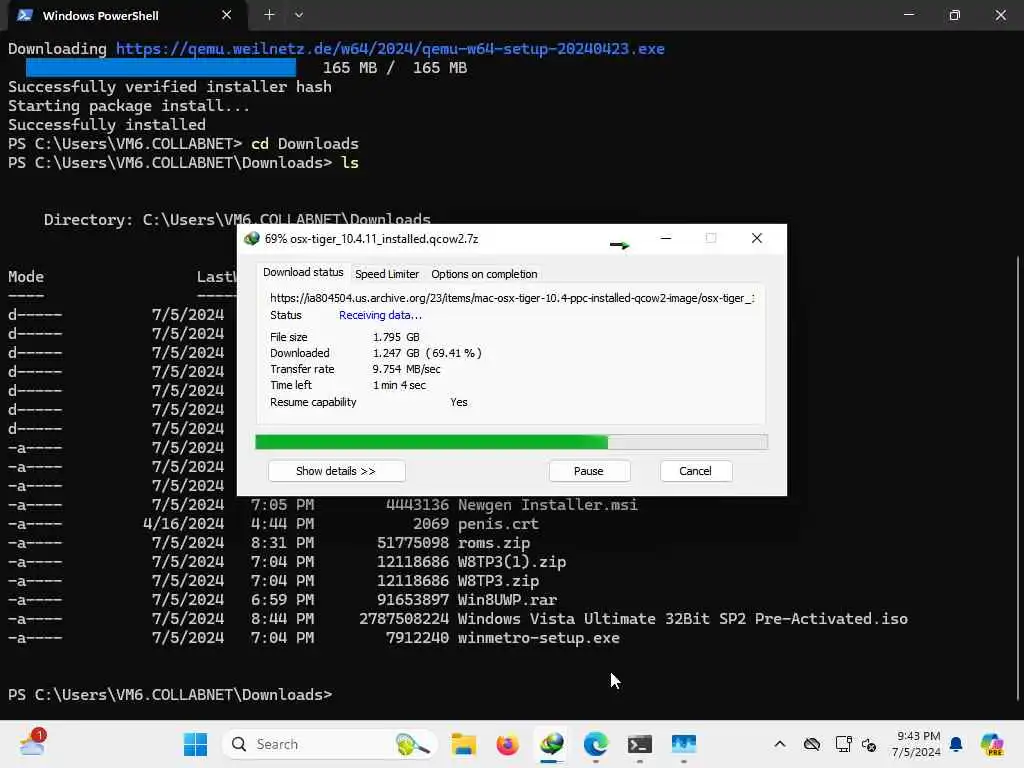Close the download dialog window
This screenshot has height=768, width=1024.
pyautogui.click(x=756, y=238)
